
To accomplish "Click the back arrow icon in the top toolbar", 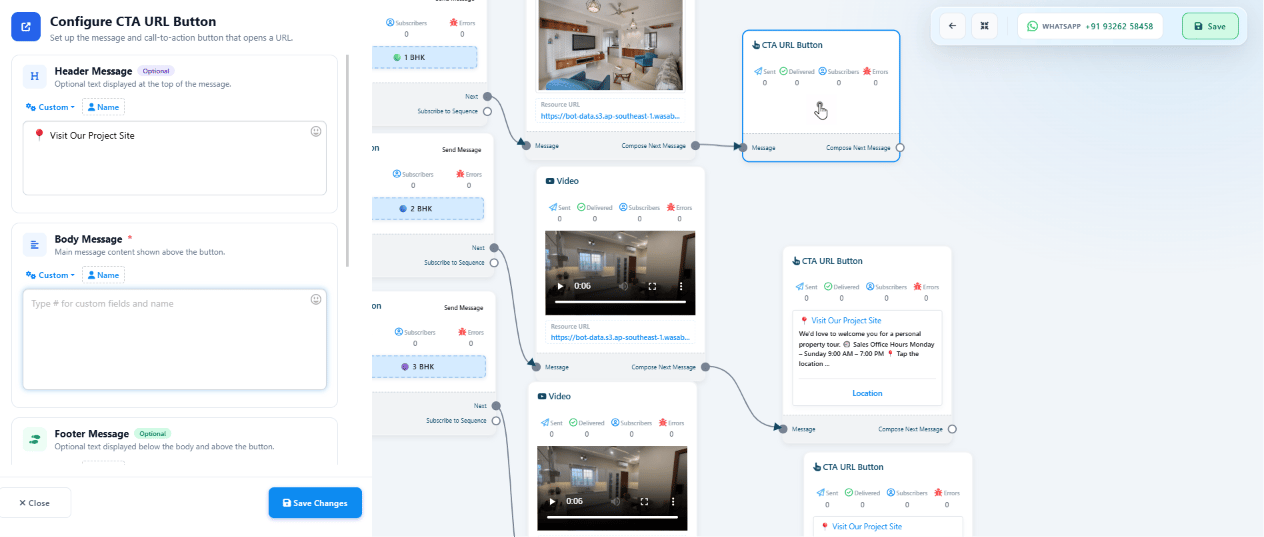I will (x=952, y=26).
